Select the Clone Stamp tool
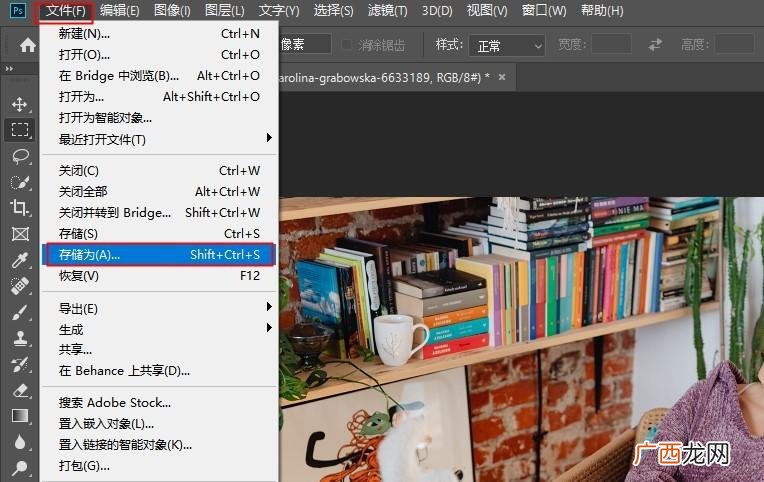This screenshot has width=764, height=482. (20, 338)
